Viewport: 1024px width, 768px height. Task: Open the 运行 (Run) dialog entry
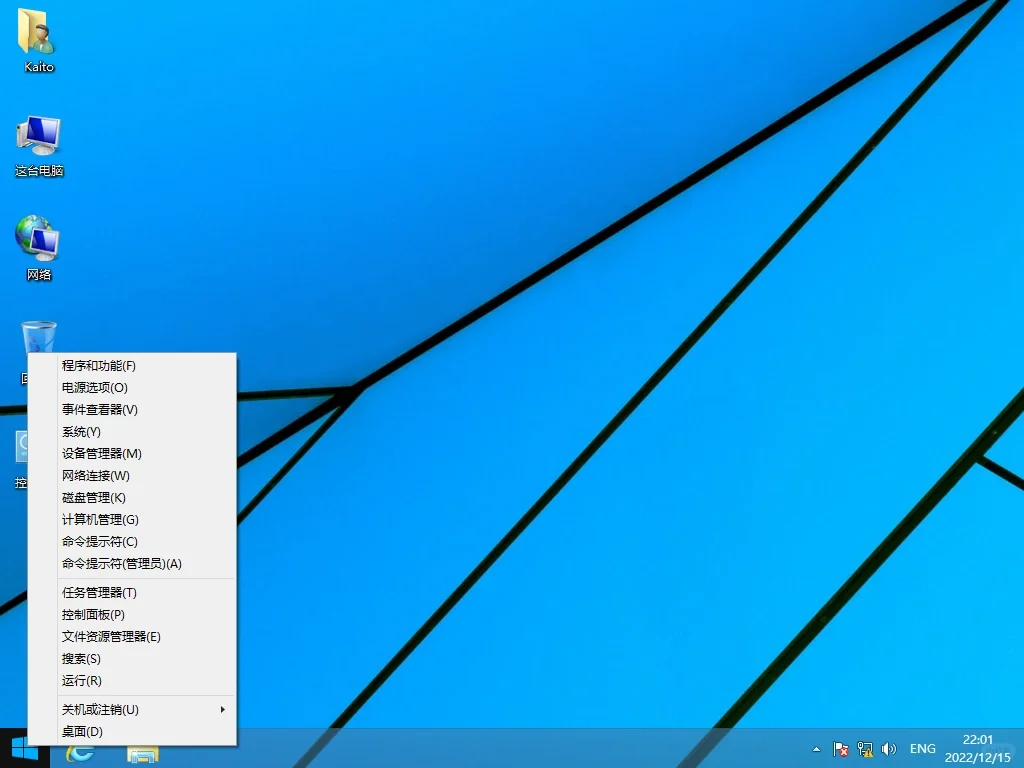80,680
